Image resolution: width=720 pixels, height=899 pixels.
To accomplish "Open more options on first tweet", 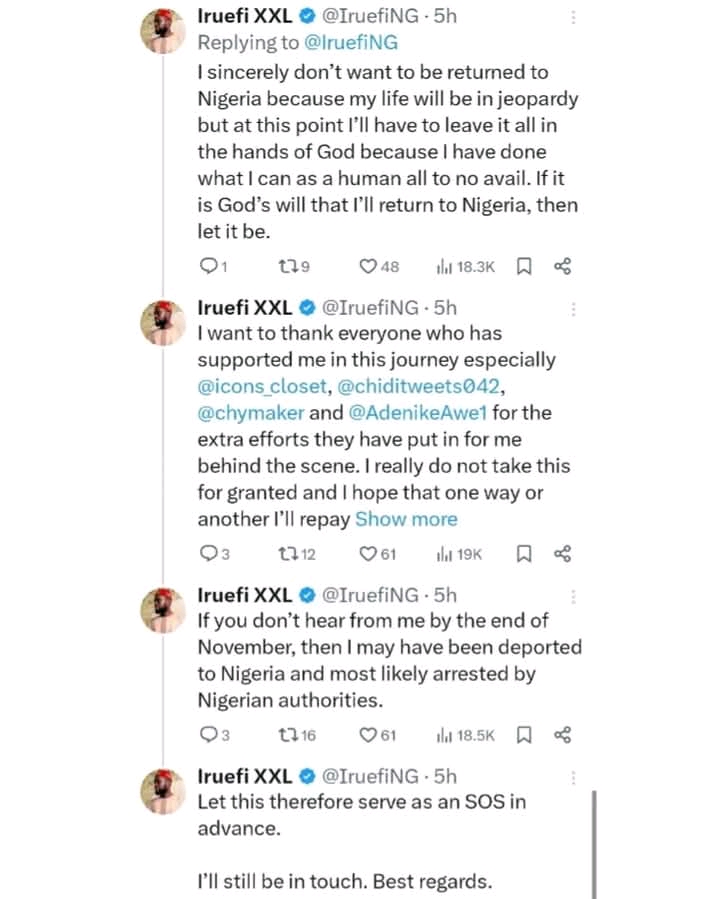I will click(573, 18).
